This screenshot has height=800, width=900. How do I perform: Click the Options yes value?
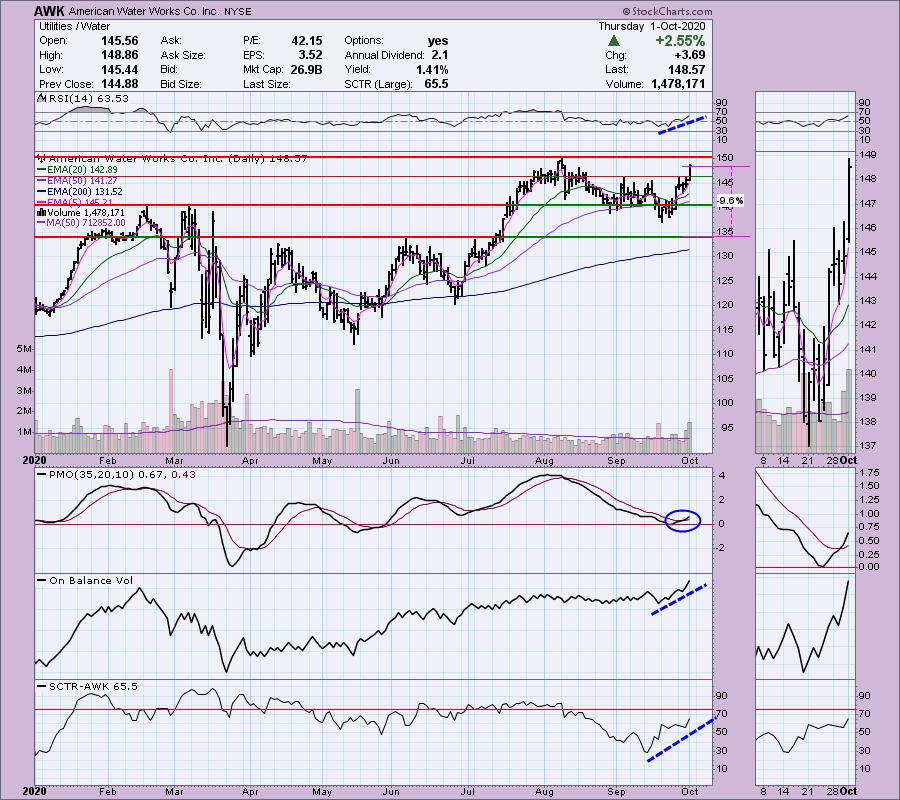[438, 41]
